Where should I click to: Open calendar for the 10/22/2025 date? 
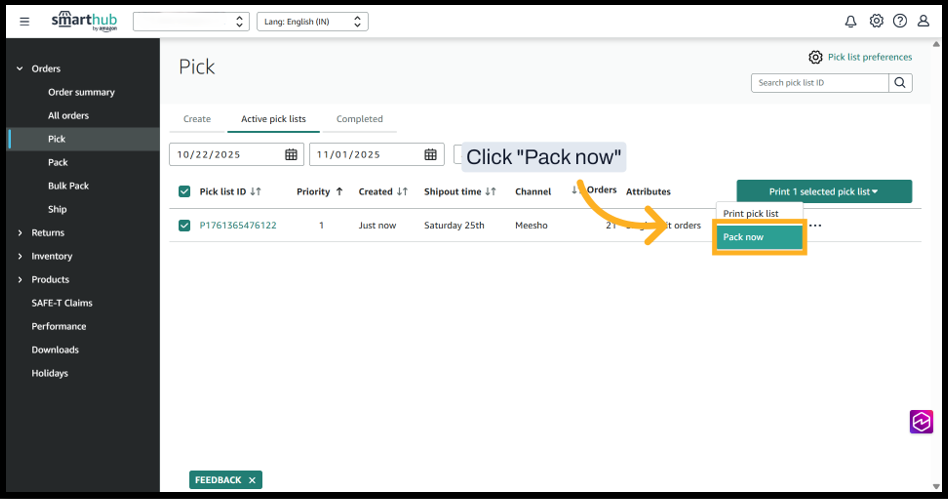pos(291,155)
